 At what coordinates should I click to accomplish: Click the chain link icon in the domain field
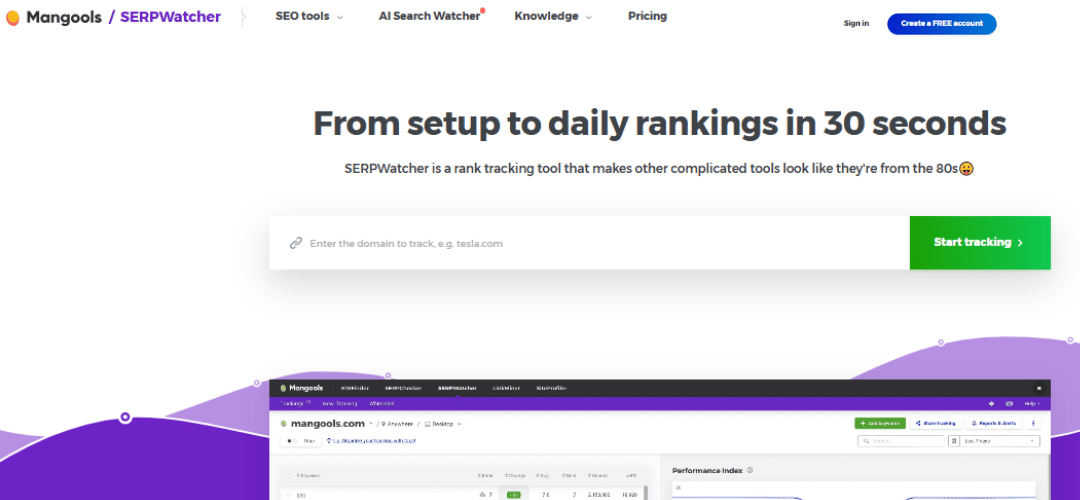[x=296, y=243]
